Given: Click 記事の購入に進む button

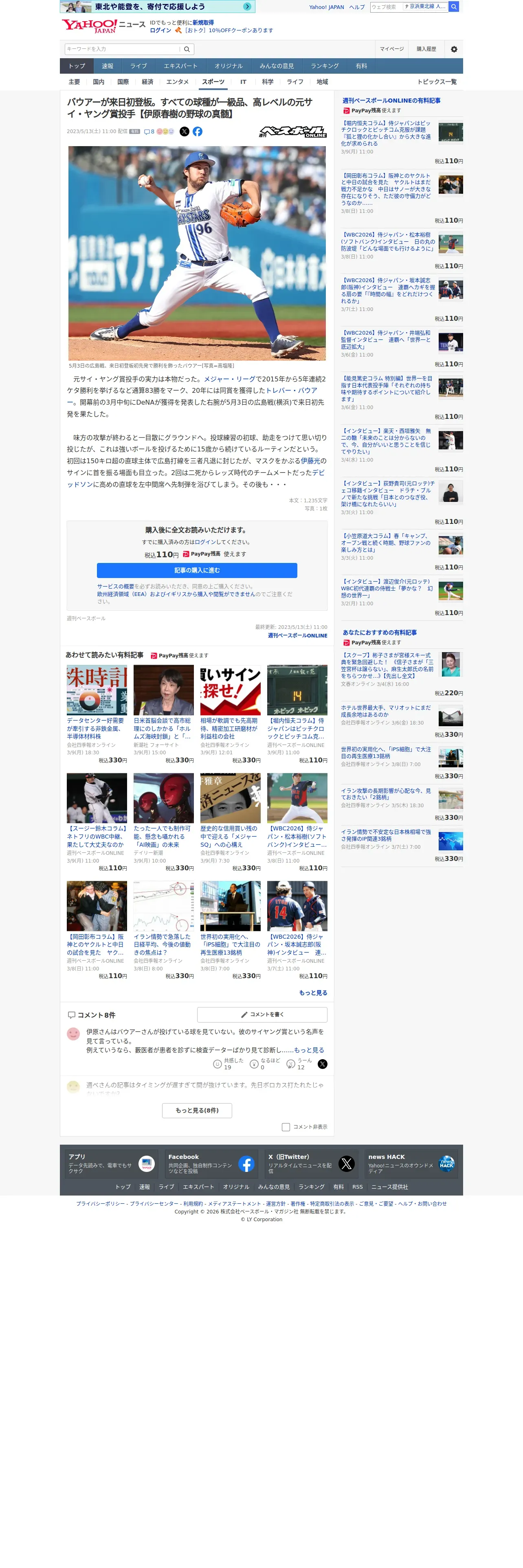Looking at the screenshot, I should 197,570.
